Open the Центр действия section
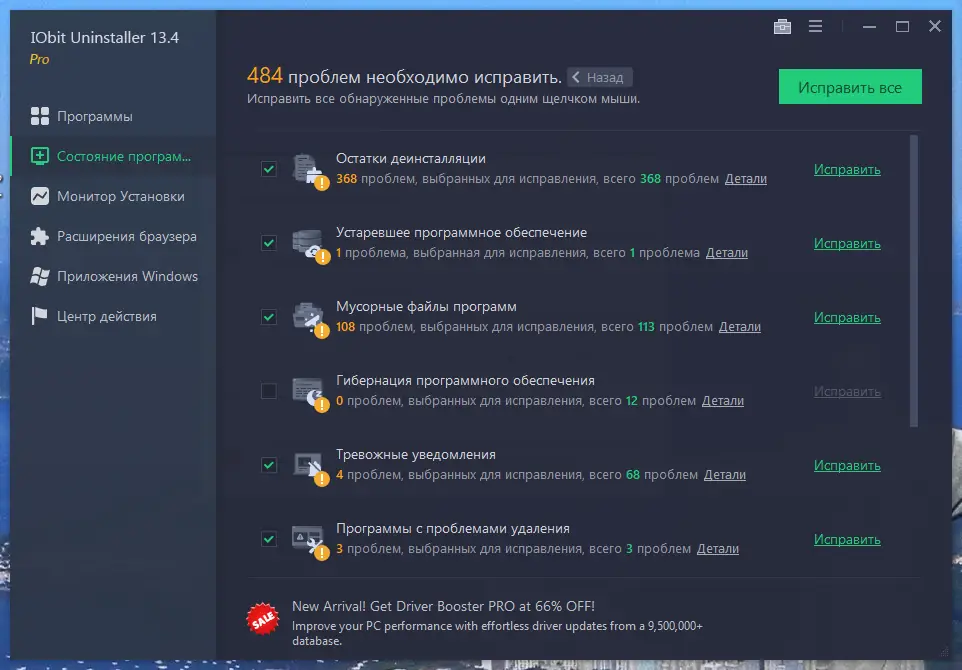This screenshot has width=962, height=670. (113, 316)
